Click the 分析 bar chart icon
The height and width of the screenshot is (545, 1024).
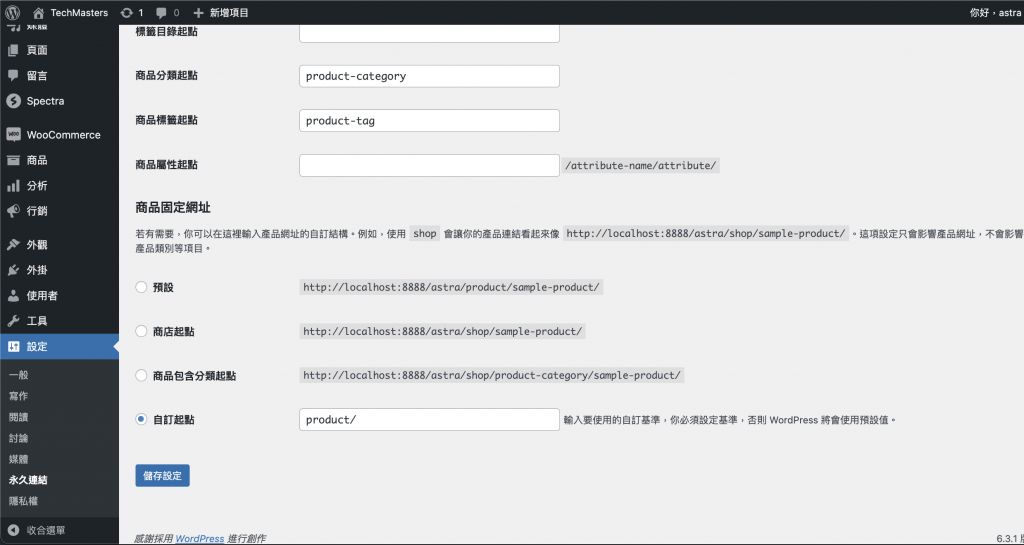(13, 186)
